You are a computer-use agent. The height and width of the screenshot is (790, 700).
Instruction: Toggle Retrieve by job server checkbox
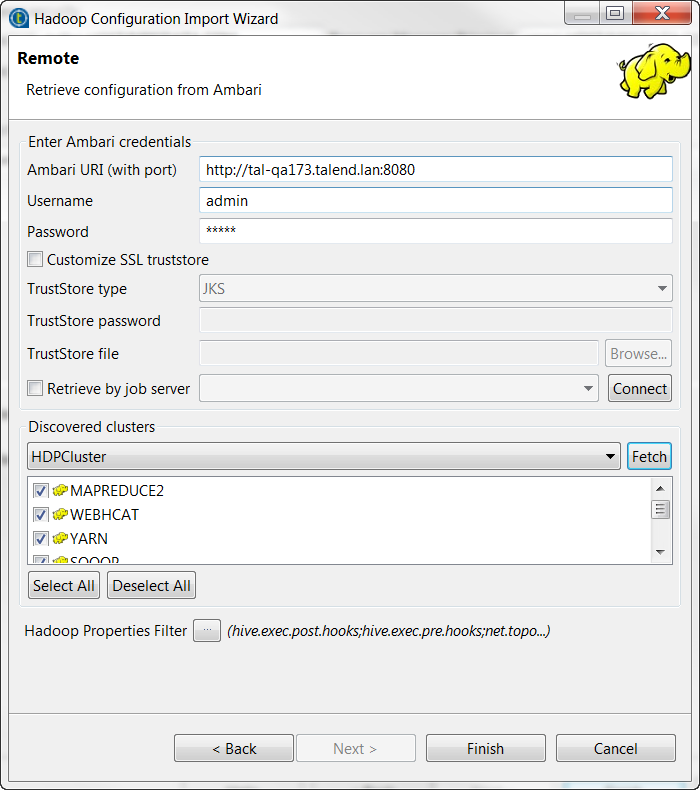click(x=35, y=388)
